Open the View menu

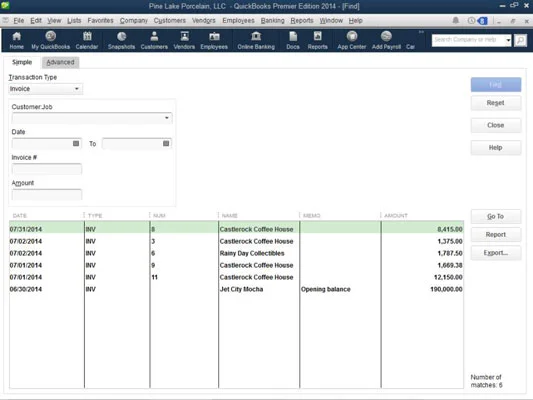[x=54, y=20]
